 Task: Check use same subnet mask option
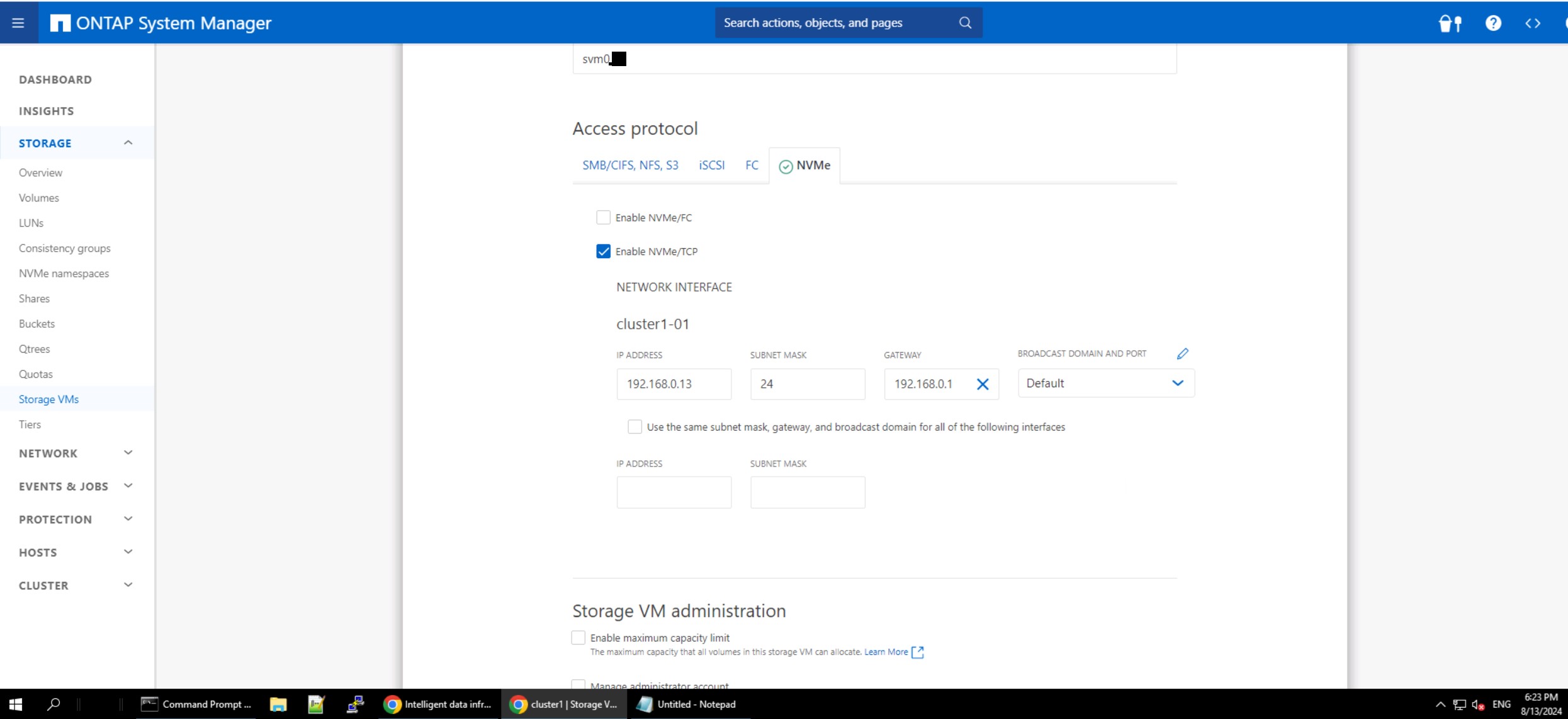click(x=635, y=427)
